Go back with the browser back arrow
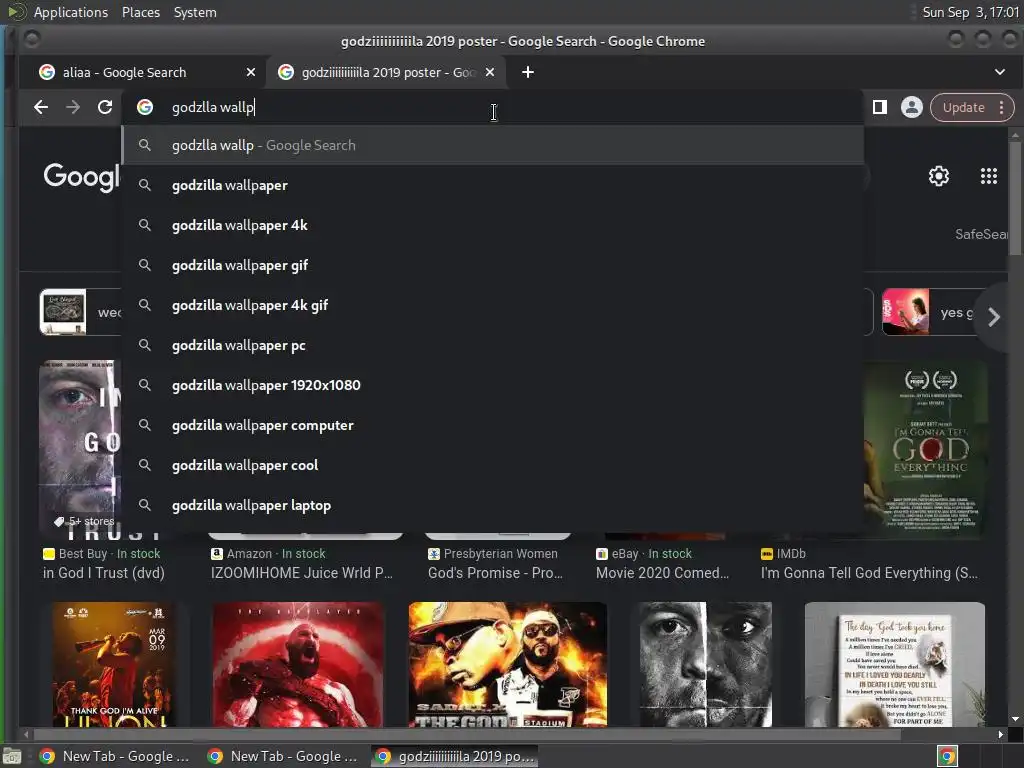Image resolution: width=1024 pixels, height=768 pixels. pyautogui.click(x=40, y=107)
